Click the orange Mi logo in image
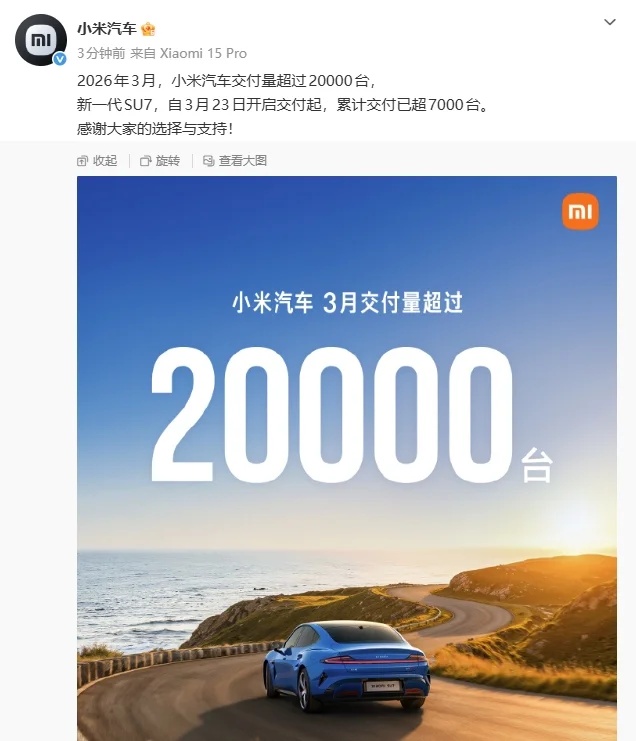The image size is (636, 741). click(580, 211)
